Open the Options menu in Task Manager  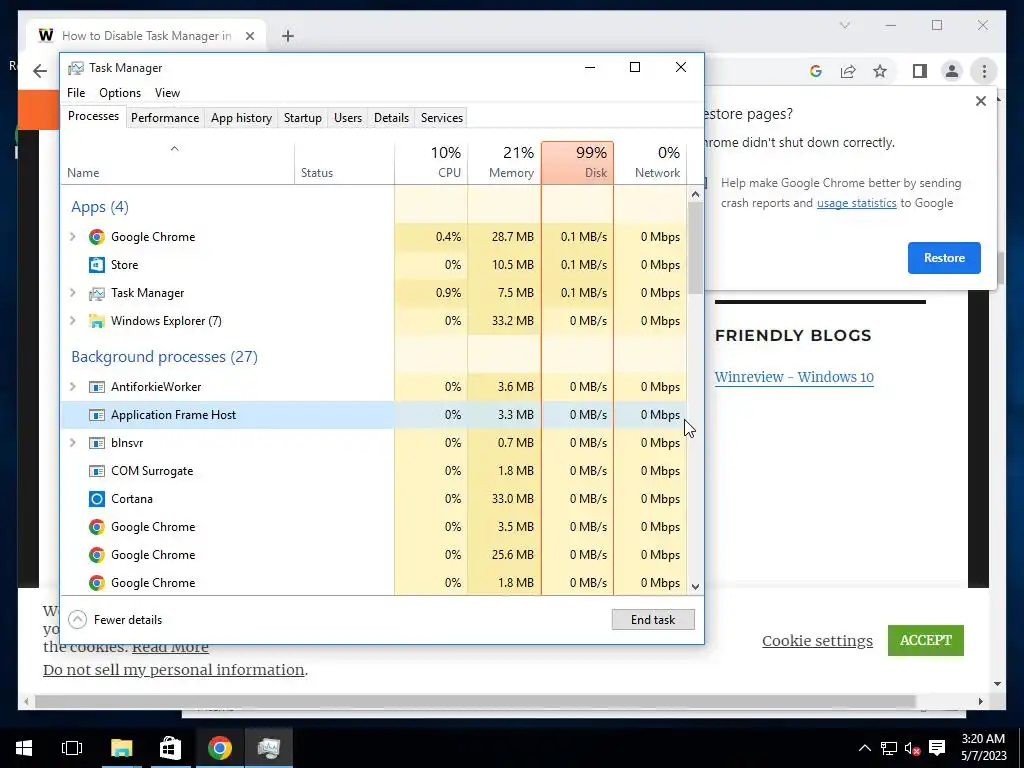(x=120, y=93)
